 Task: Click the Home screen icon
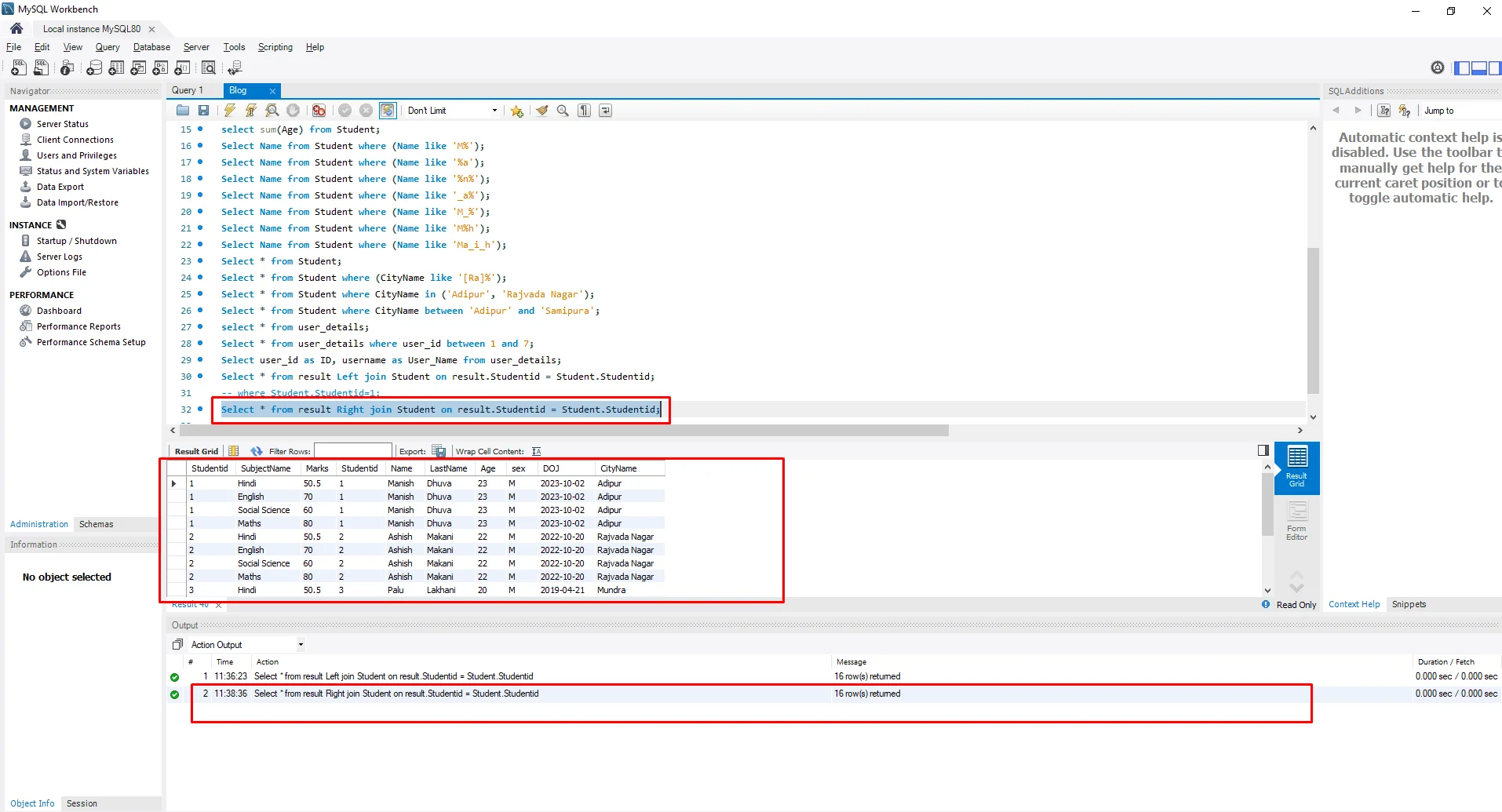pyautogui.click(x=16, y=29)
